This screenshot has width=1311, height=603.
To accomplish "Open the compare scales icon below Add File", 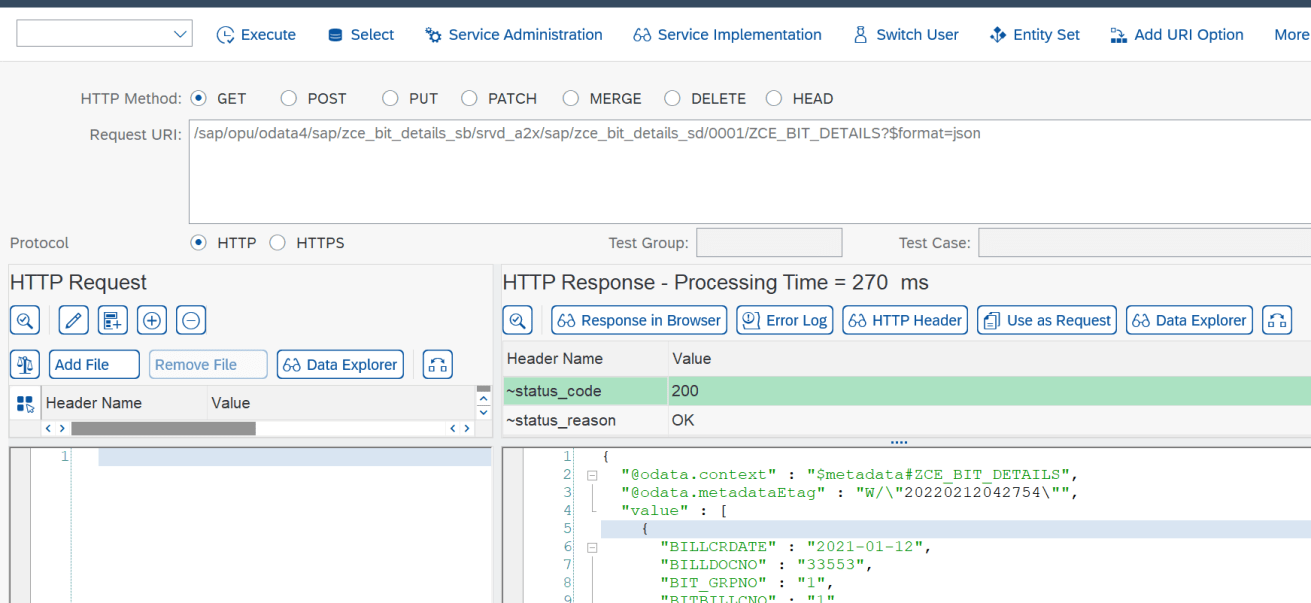I will (x=24, y=364).
